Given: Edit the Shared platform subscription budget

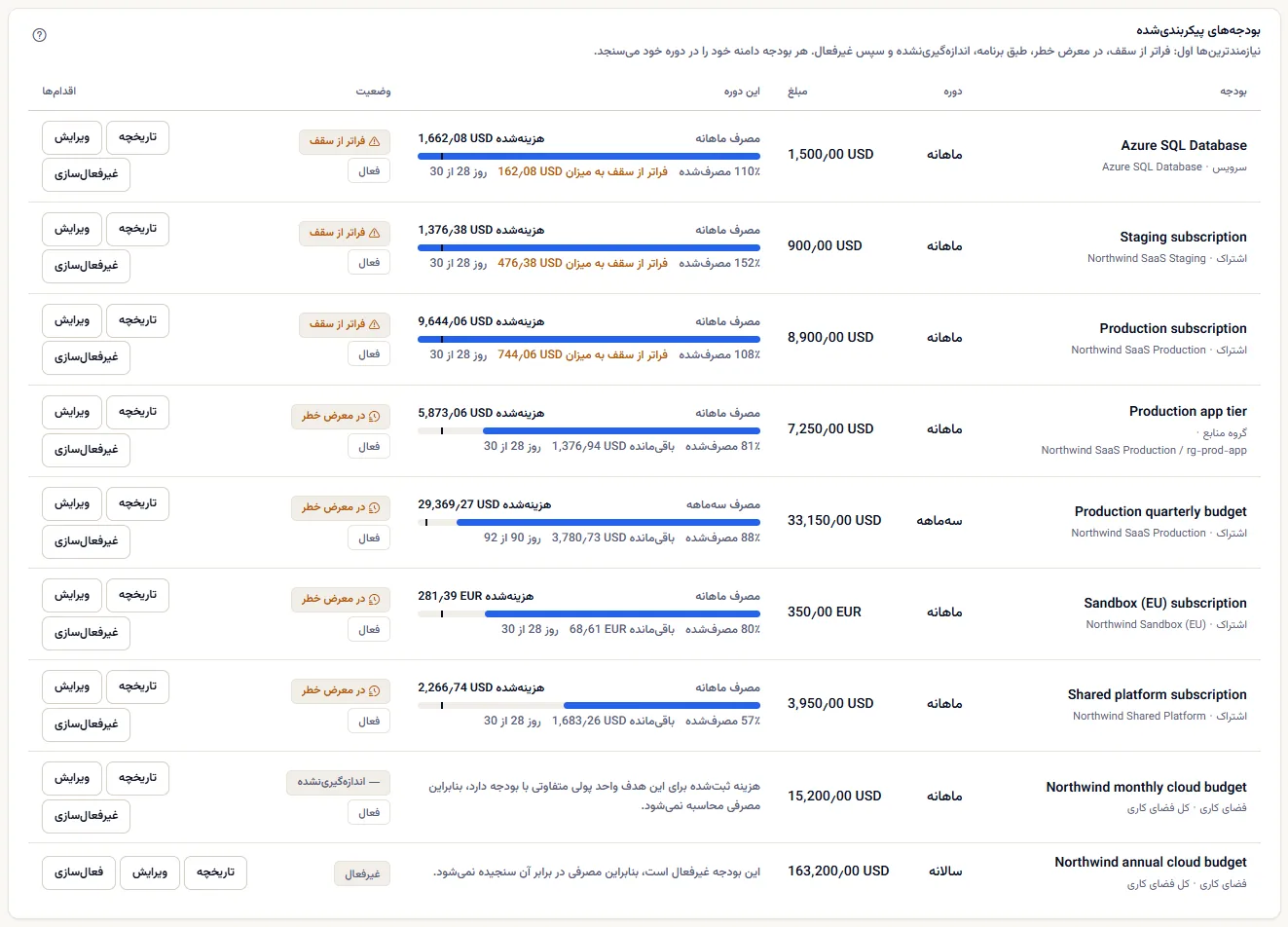Looking at the screenshot, I should click(x=72, y=686).
